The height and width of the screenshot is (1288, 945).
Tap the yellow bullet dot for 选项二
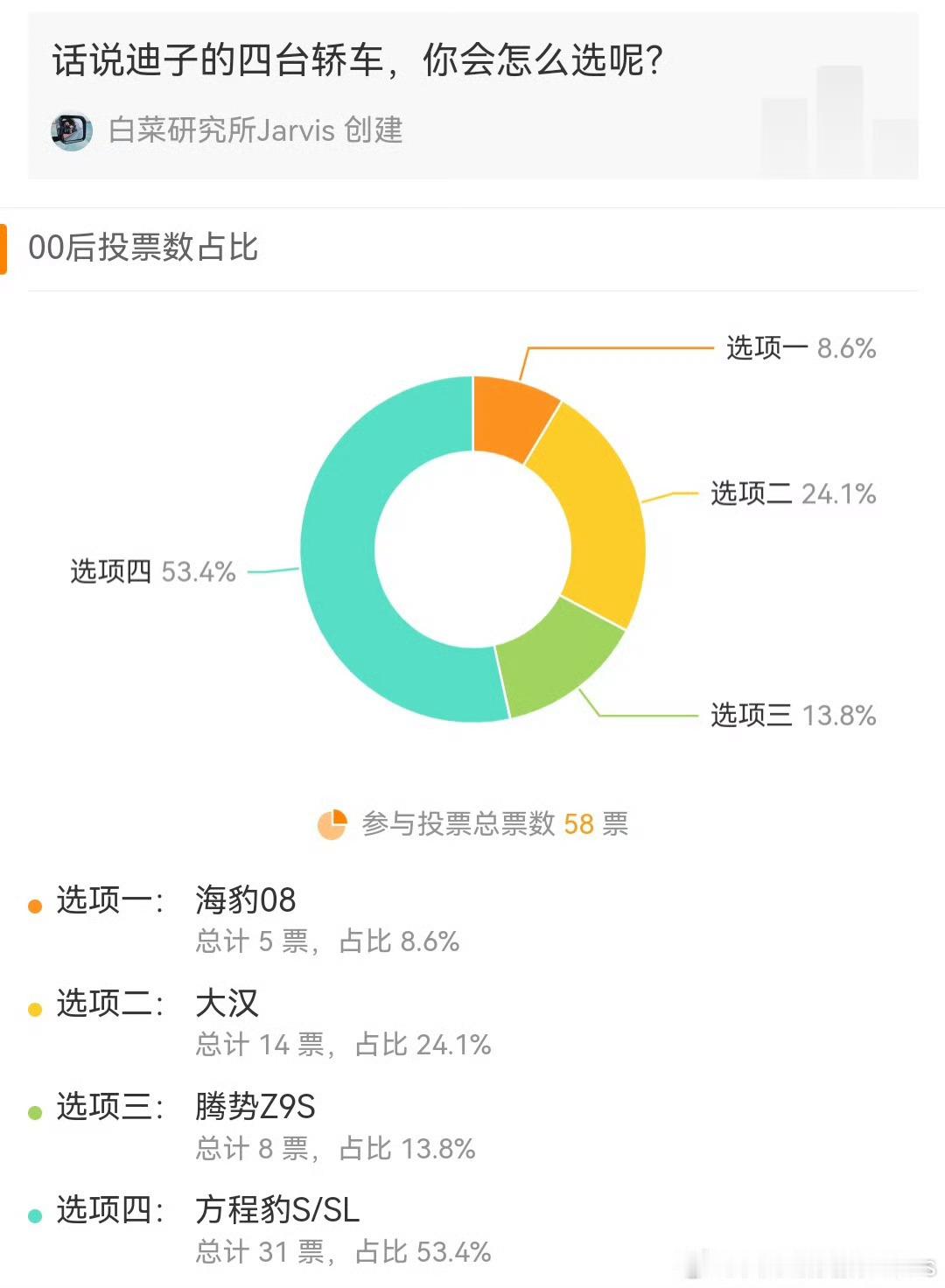coord(35,1010)
